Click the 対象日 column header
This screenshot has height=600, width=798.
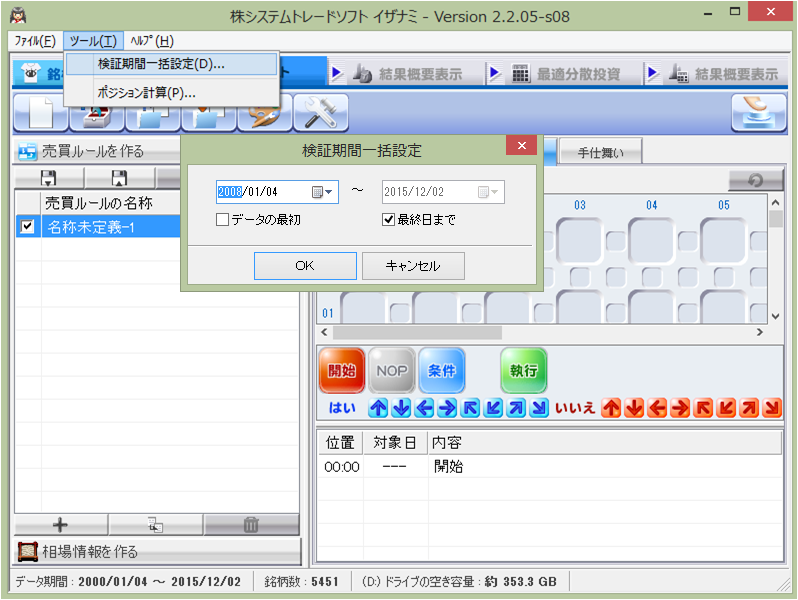(395, 443)
